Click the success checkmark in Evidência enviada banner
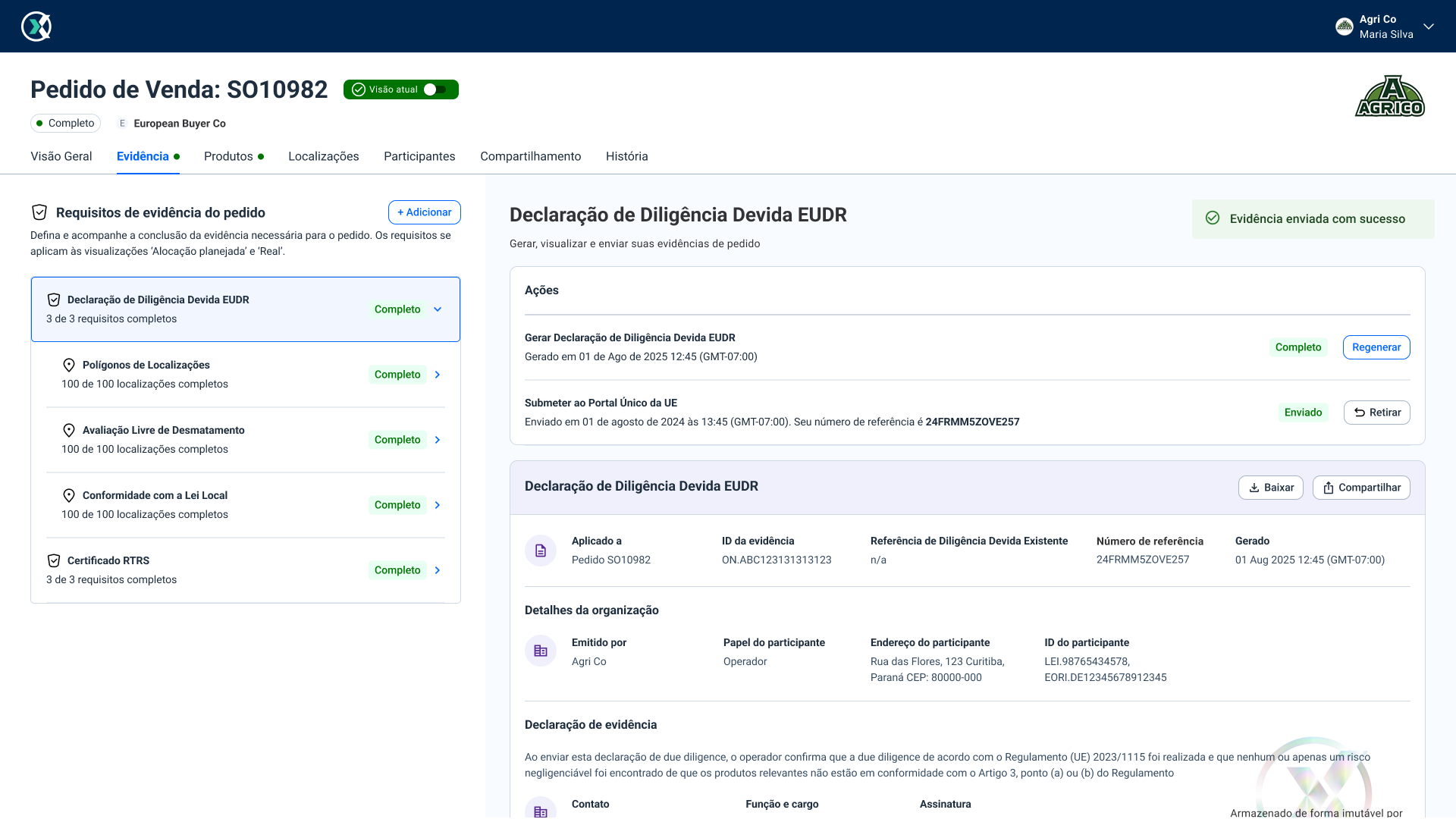This screenshot has height=819, width=1456. tap(1213, 218)
